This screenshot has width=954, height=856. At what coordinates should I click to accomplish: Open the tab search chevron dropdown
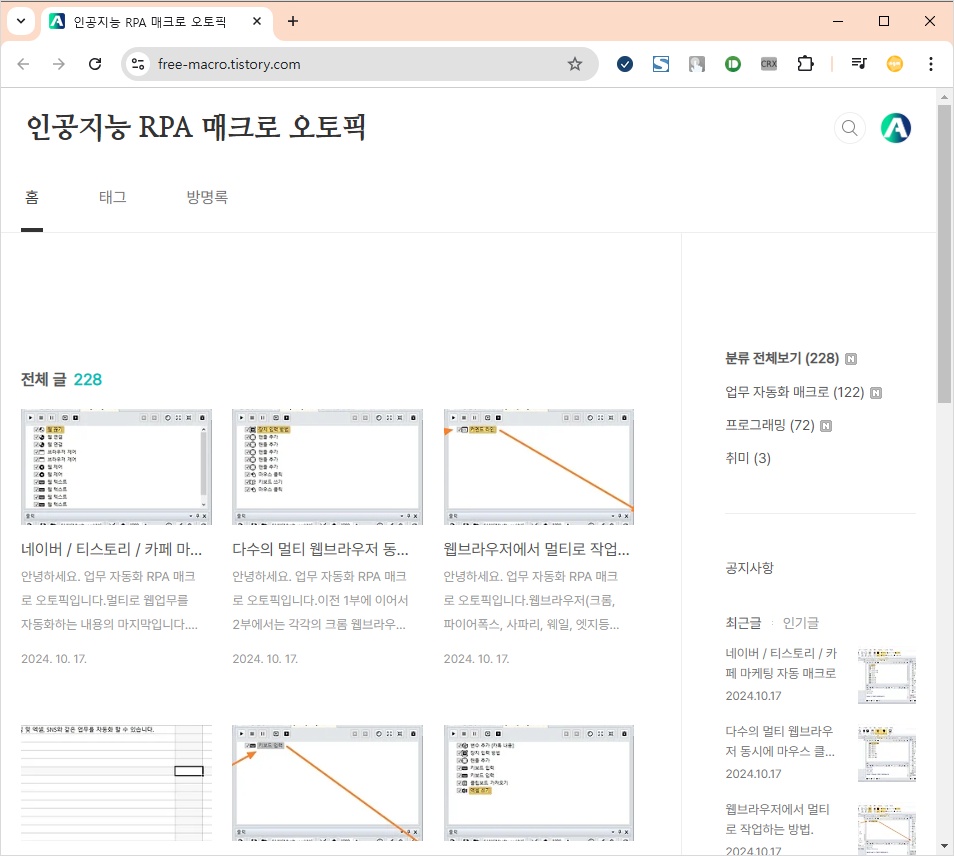click(x=21, y=21)
